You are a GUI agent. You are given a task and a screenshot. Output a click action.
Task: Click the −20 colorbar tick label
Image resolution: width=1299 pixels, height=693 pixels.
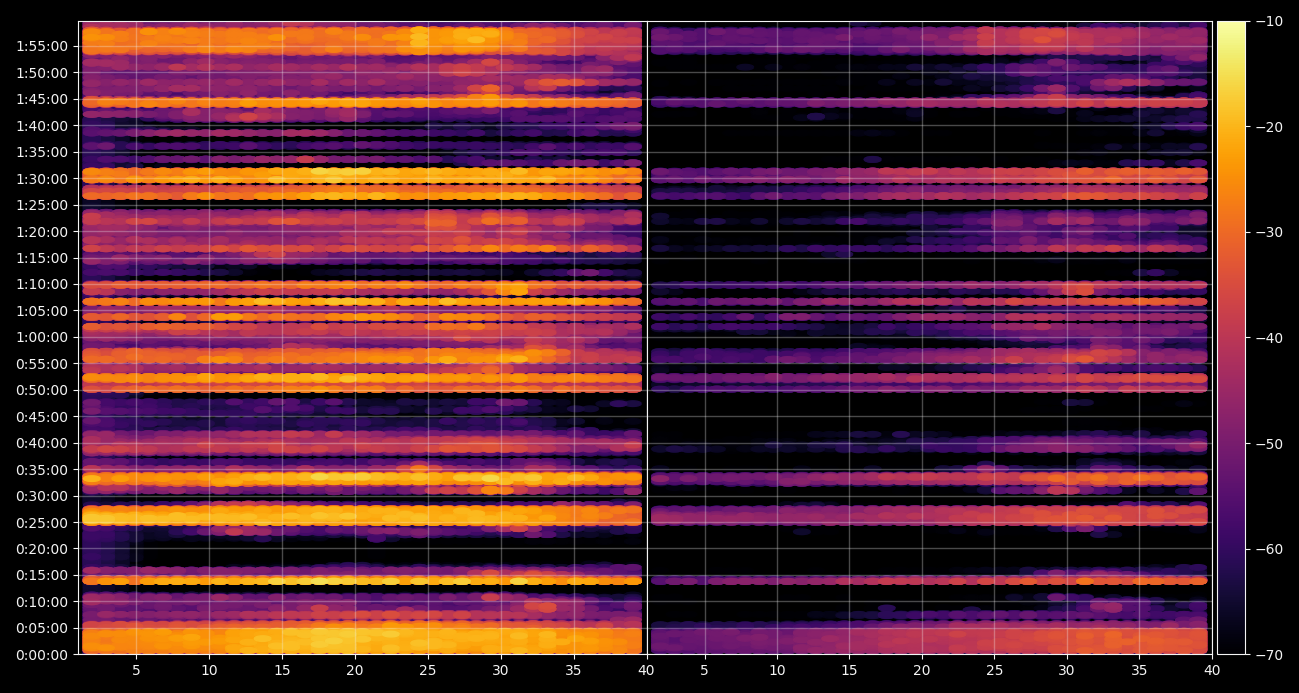[x=1270, y=127]
